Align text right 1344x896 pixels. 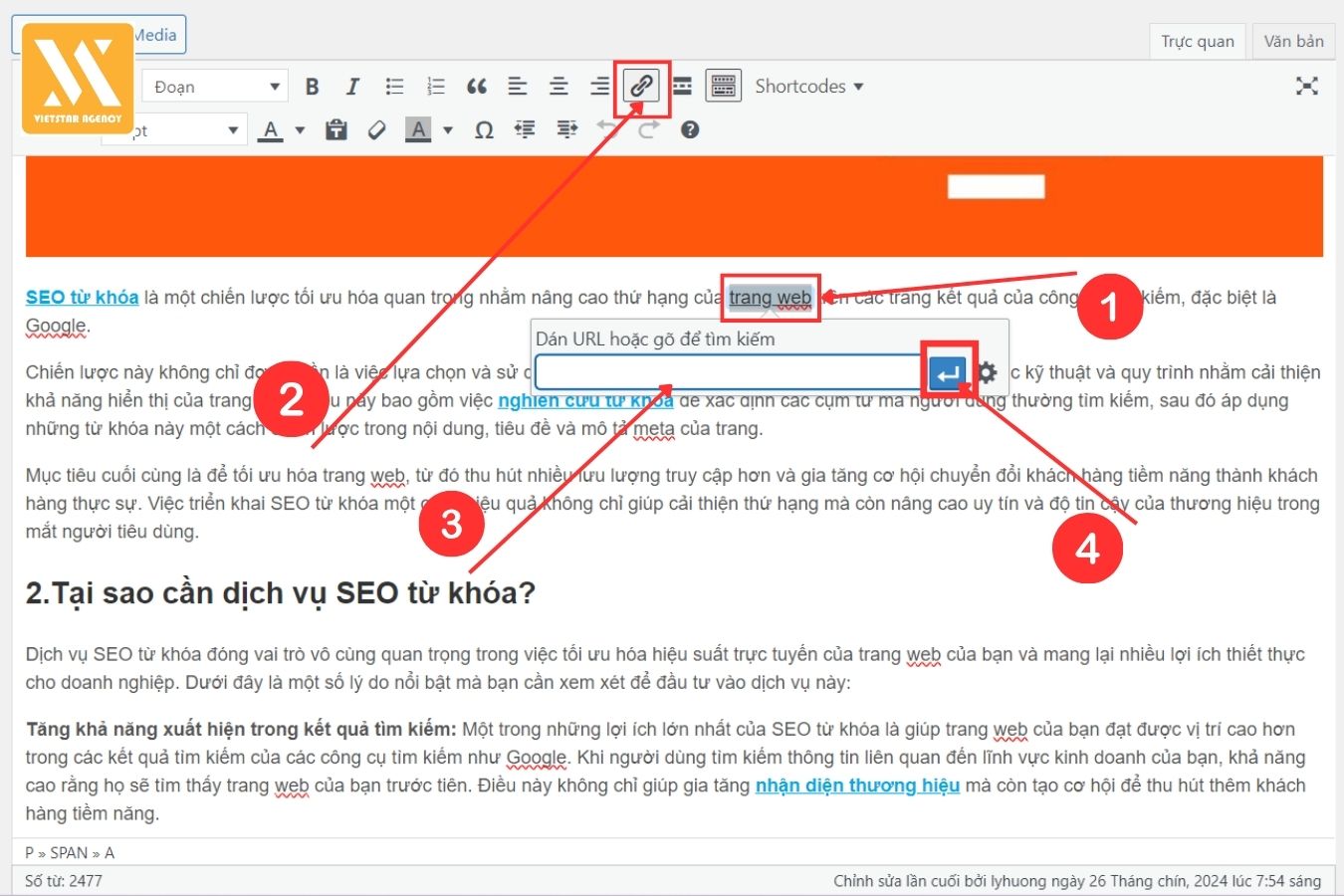[599, 87]
